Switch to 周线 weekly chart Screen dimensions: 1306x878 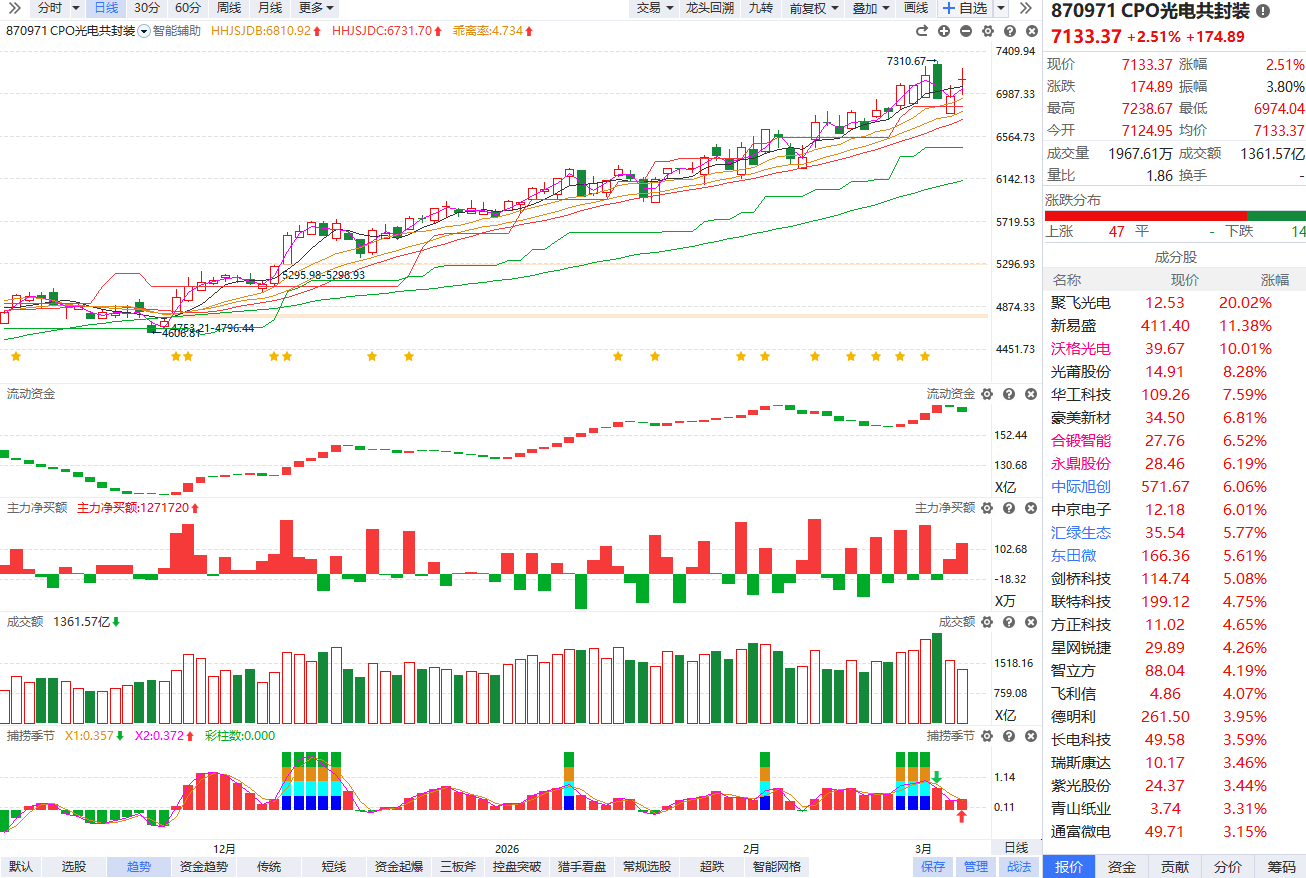coord(229,8)
